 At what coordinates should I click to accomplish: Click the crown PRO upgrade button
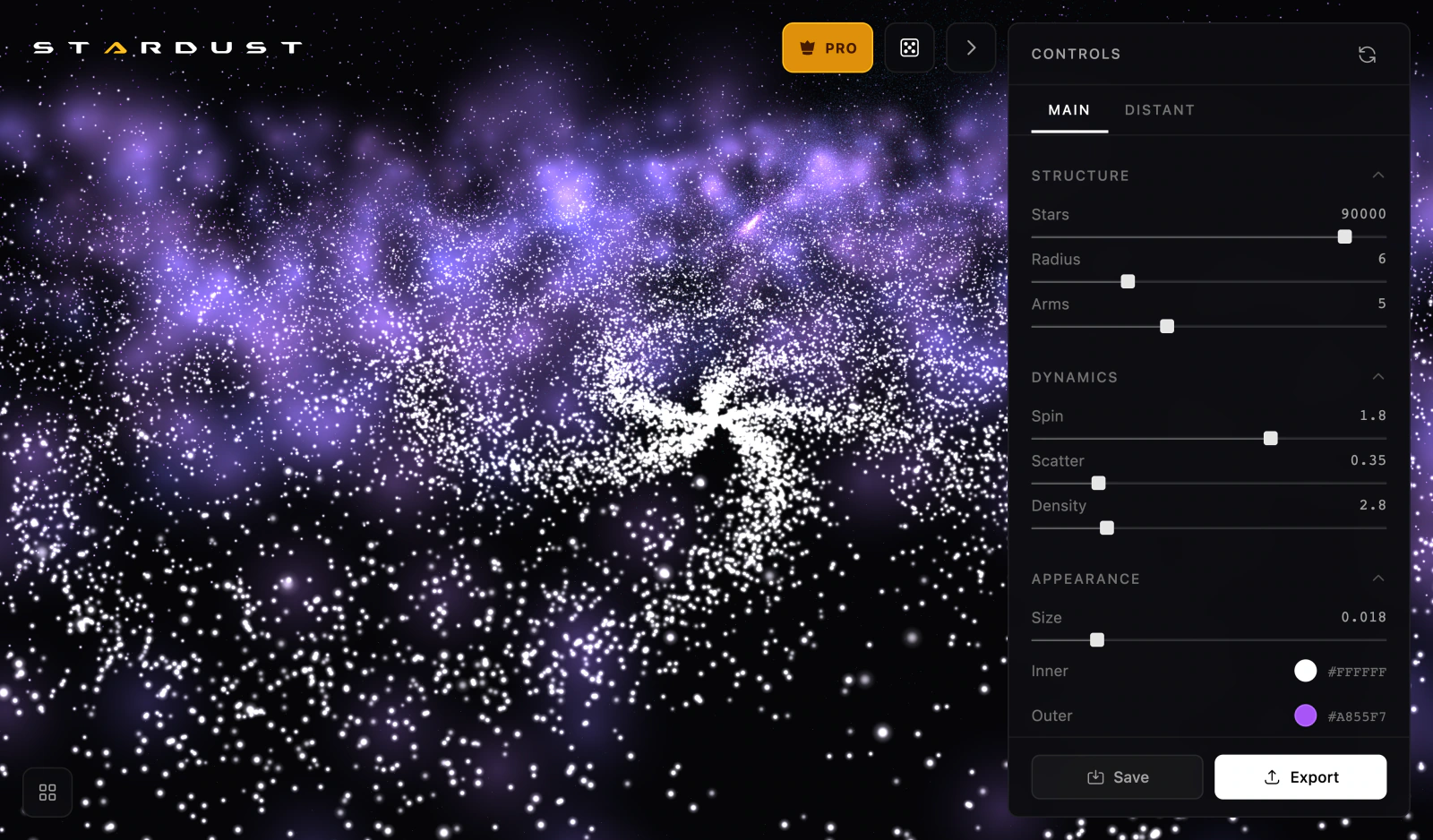[x=828, y=47]
